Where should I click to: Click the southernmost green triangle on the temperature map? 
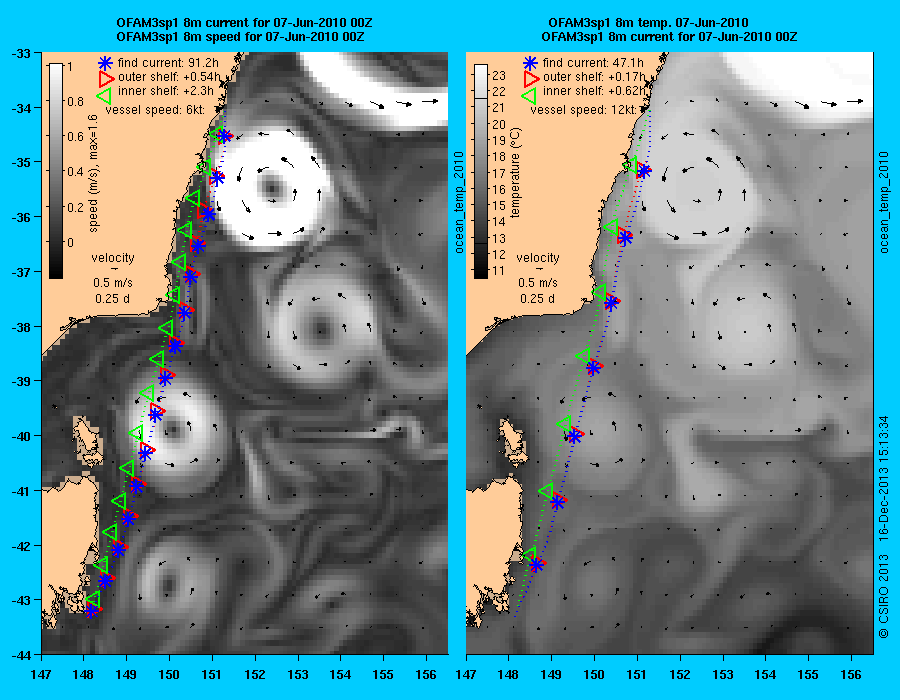click(x=530, y=554)
